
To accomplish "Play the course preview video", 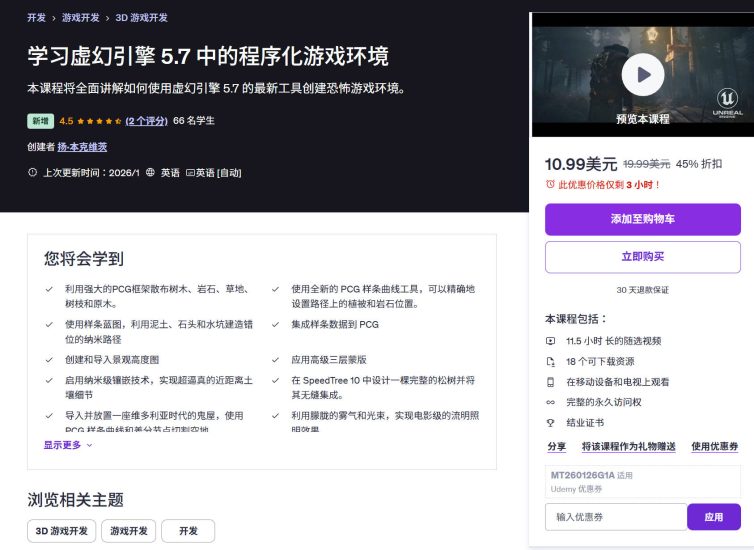I will pyautogui.click(x=642, y=74).
